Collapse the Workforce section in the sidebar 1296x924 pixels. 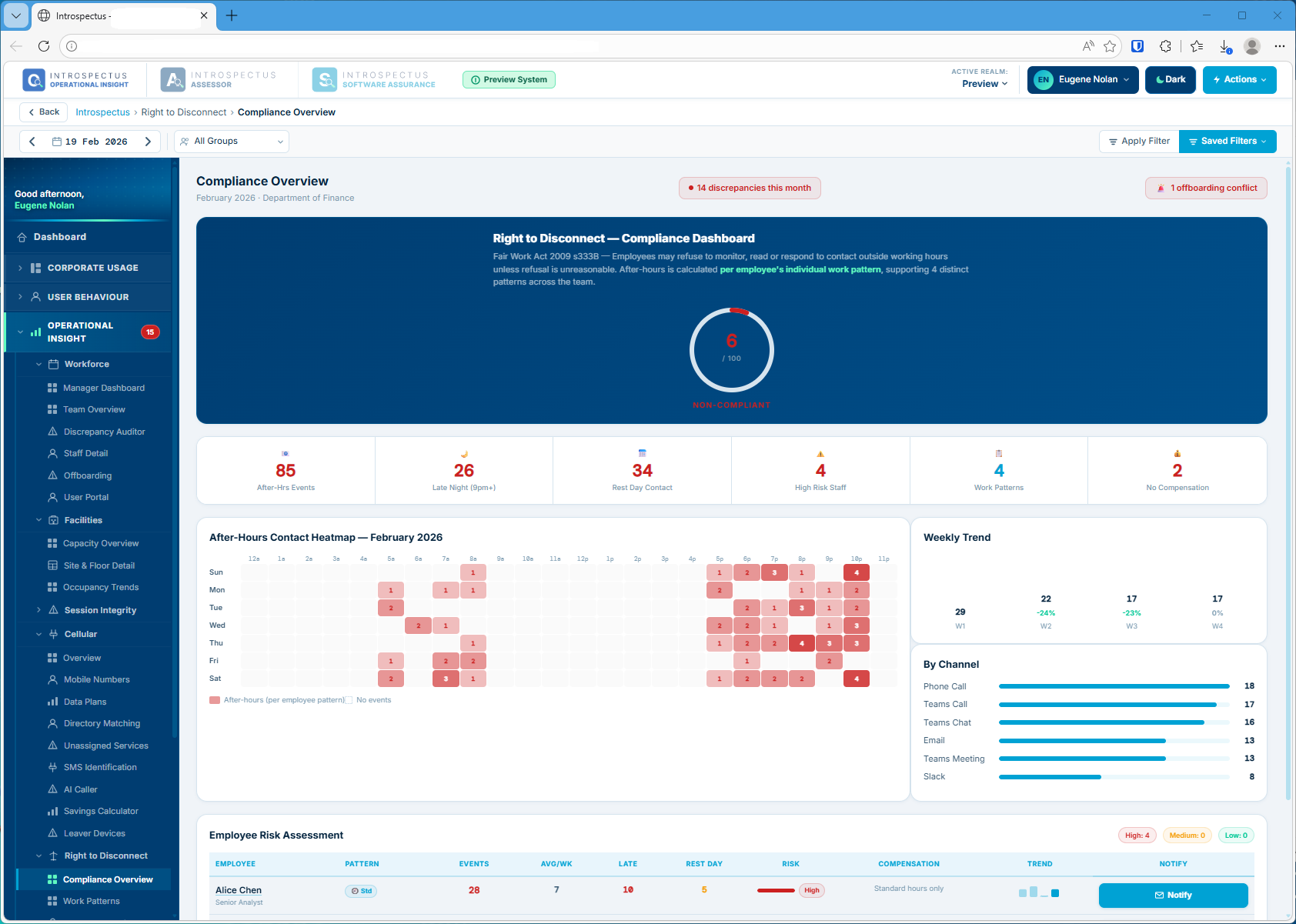[x=38, y=363]
